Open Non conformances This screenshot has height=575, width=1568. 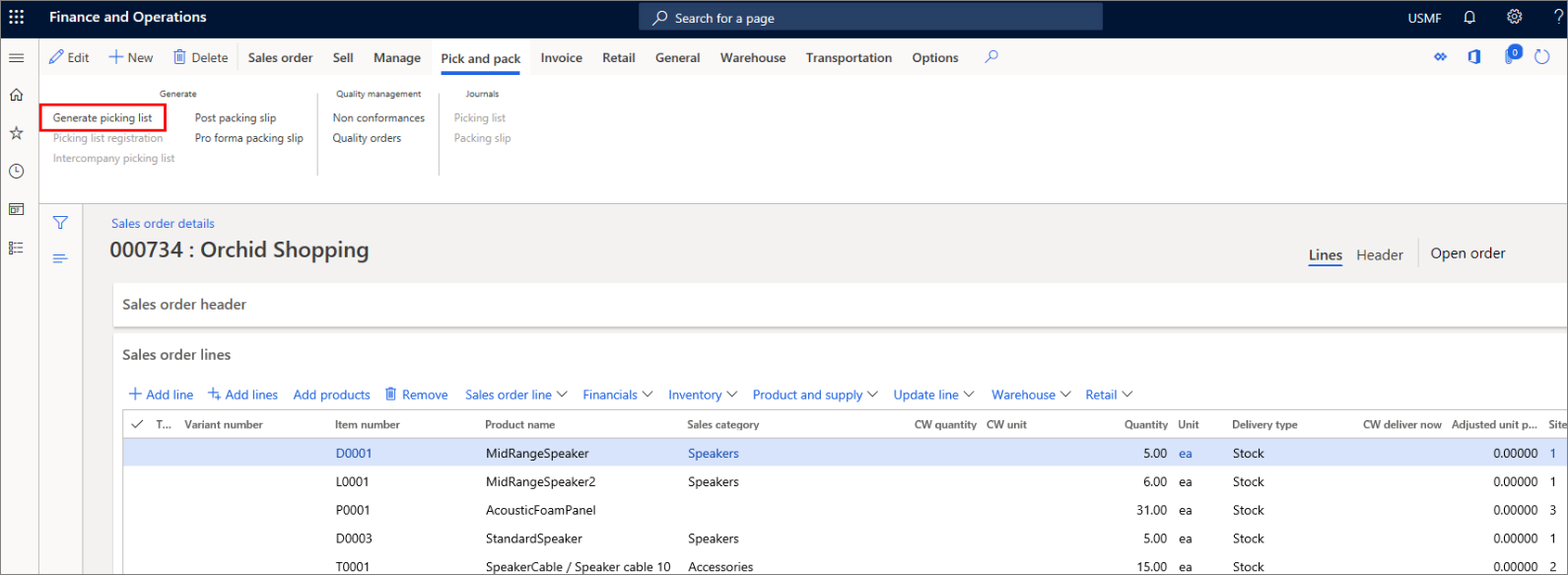click(378, 118)
